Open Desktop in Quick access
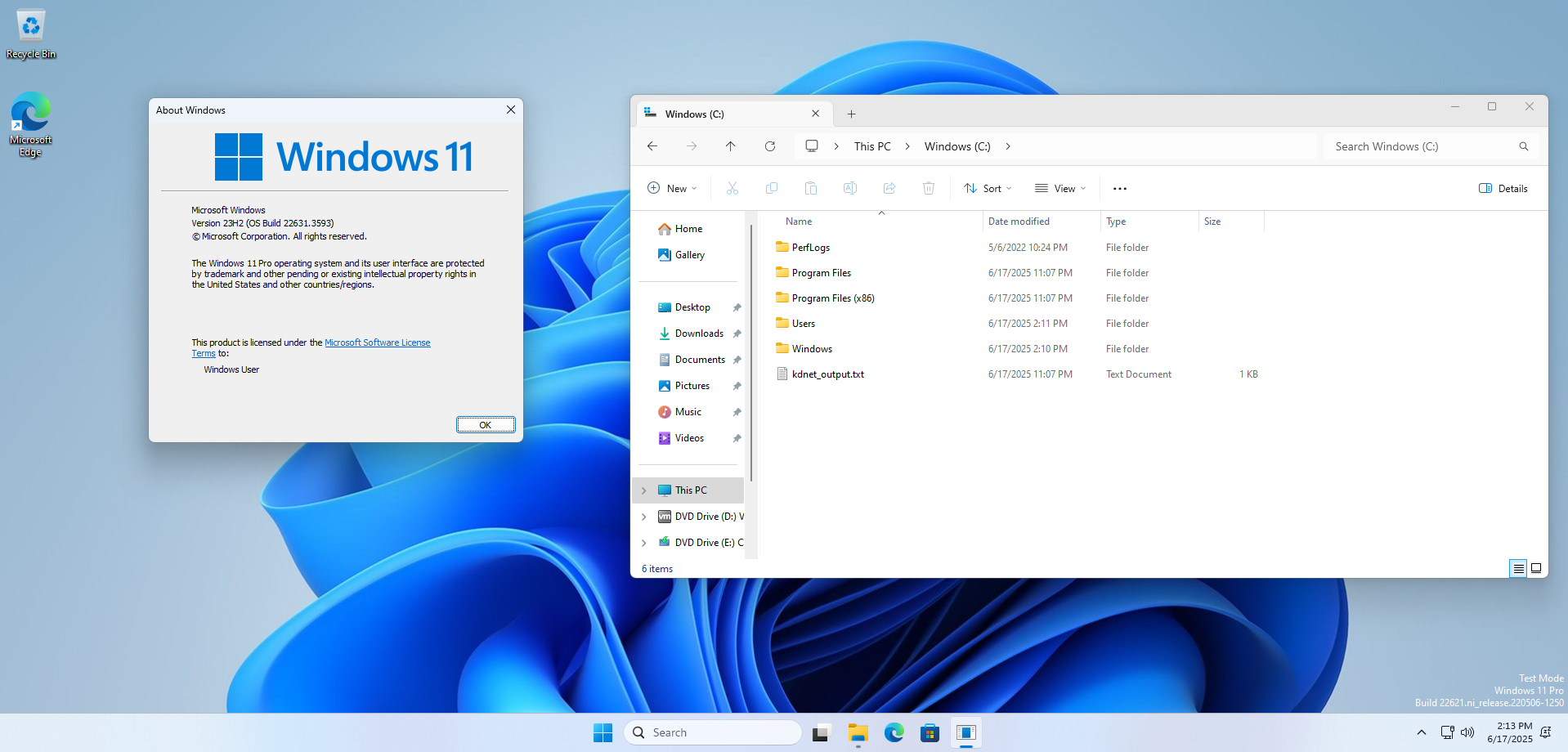Image resolution: width=1568 pixels, height=752 pixels. pos(684,307)
